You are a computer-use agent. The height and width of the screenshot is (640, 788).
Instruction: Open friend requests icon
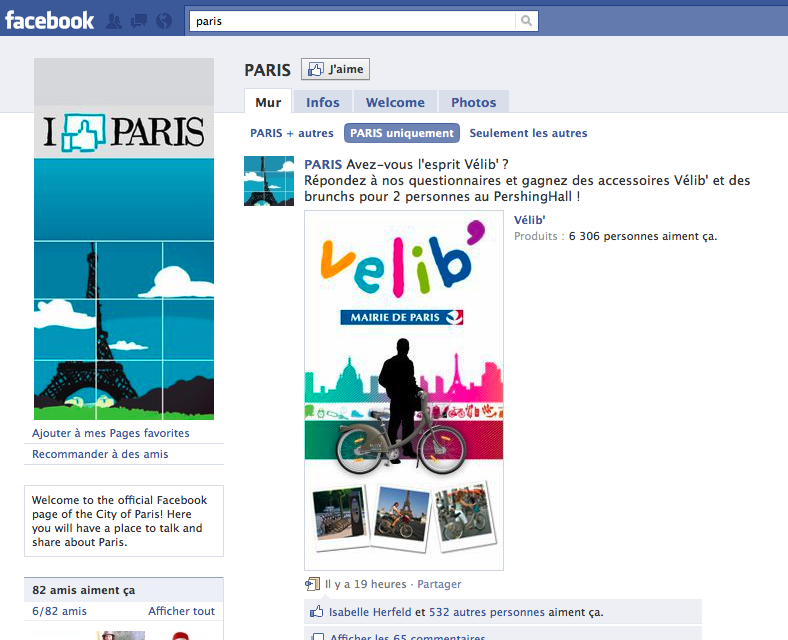114,21
